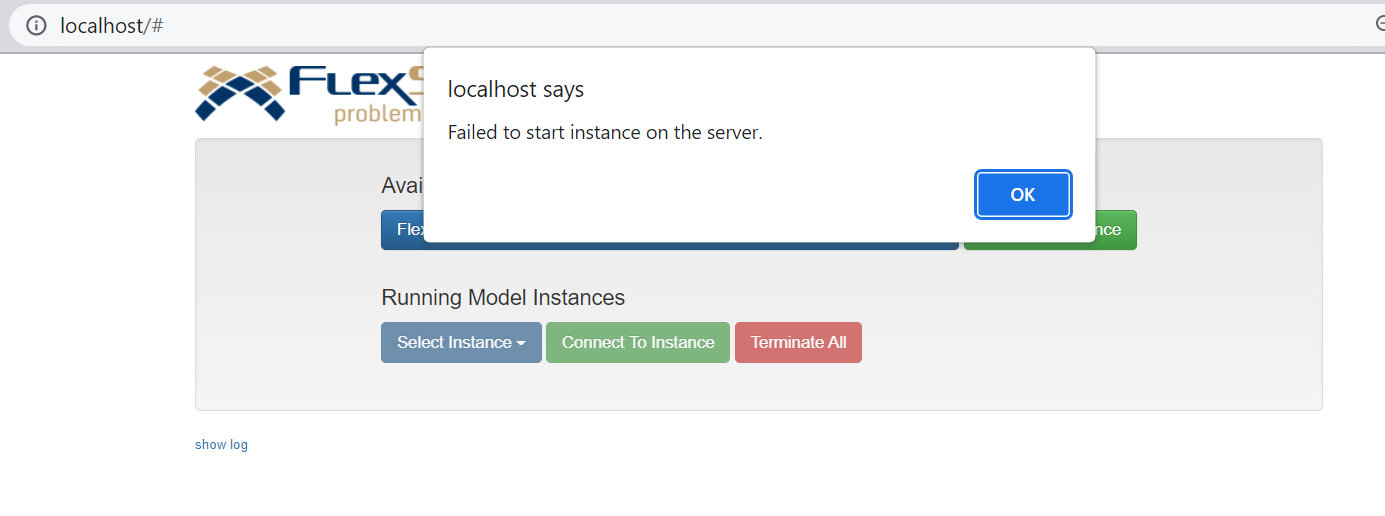Click the caret arrow on Select Instance
The height and width of the screenshot is (516, 1385).
521,343
